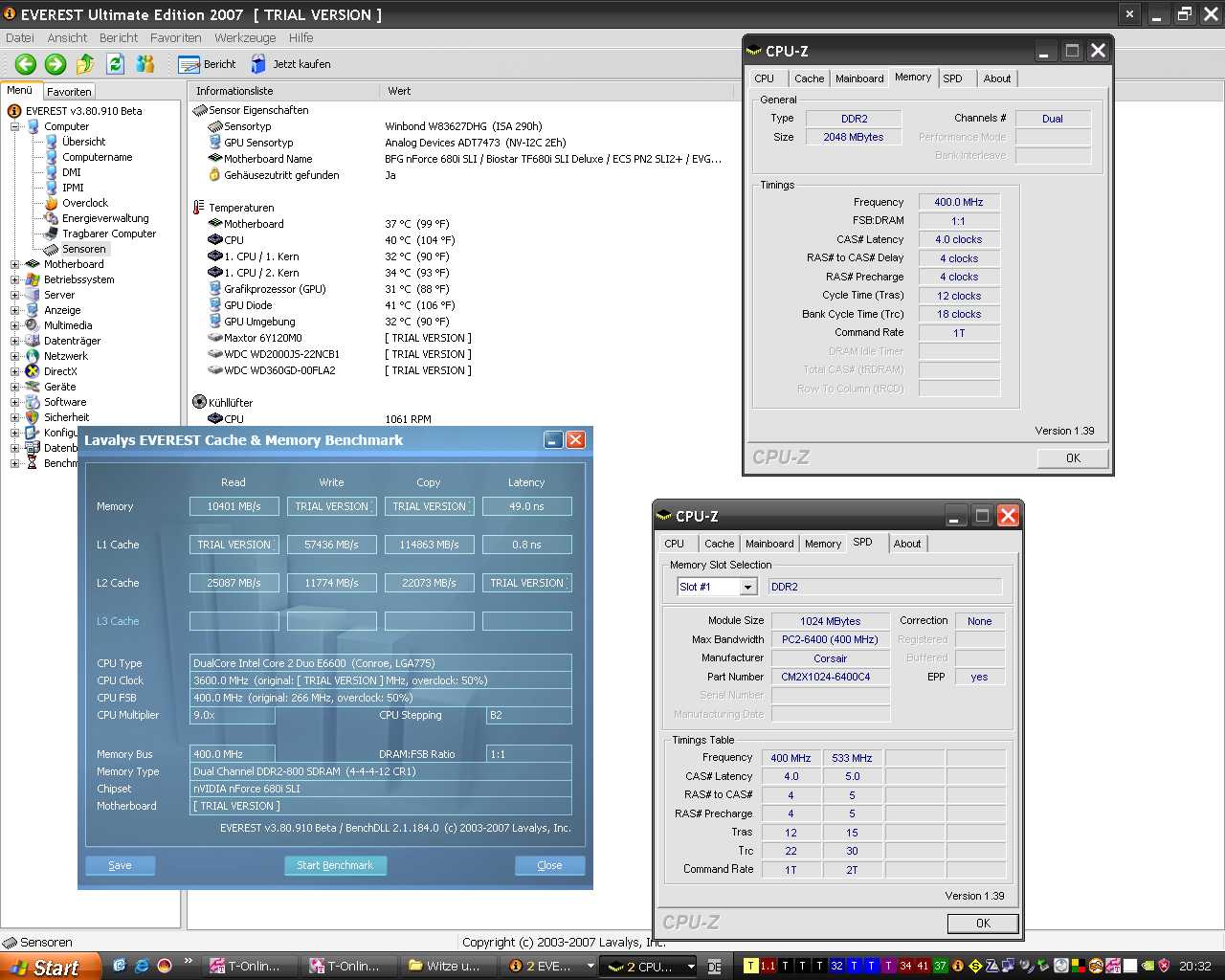
Task: Click the Part Number field CM2X1024-6400C4
Action: [831, 677]
